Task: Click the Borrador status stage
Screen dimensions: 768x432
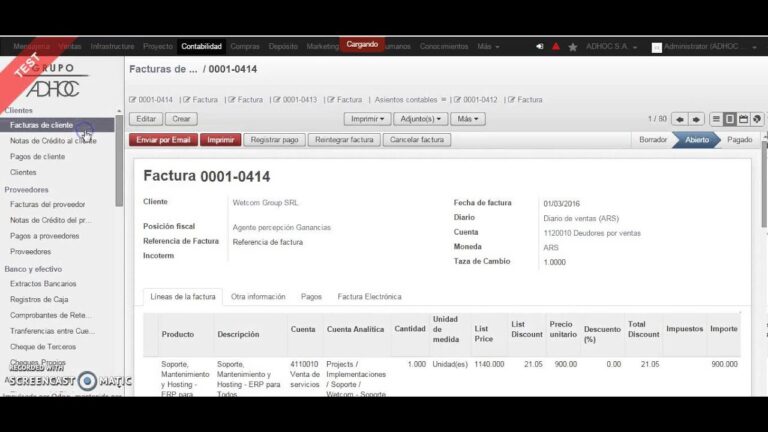Action: click(653, 140)
